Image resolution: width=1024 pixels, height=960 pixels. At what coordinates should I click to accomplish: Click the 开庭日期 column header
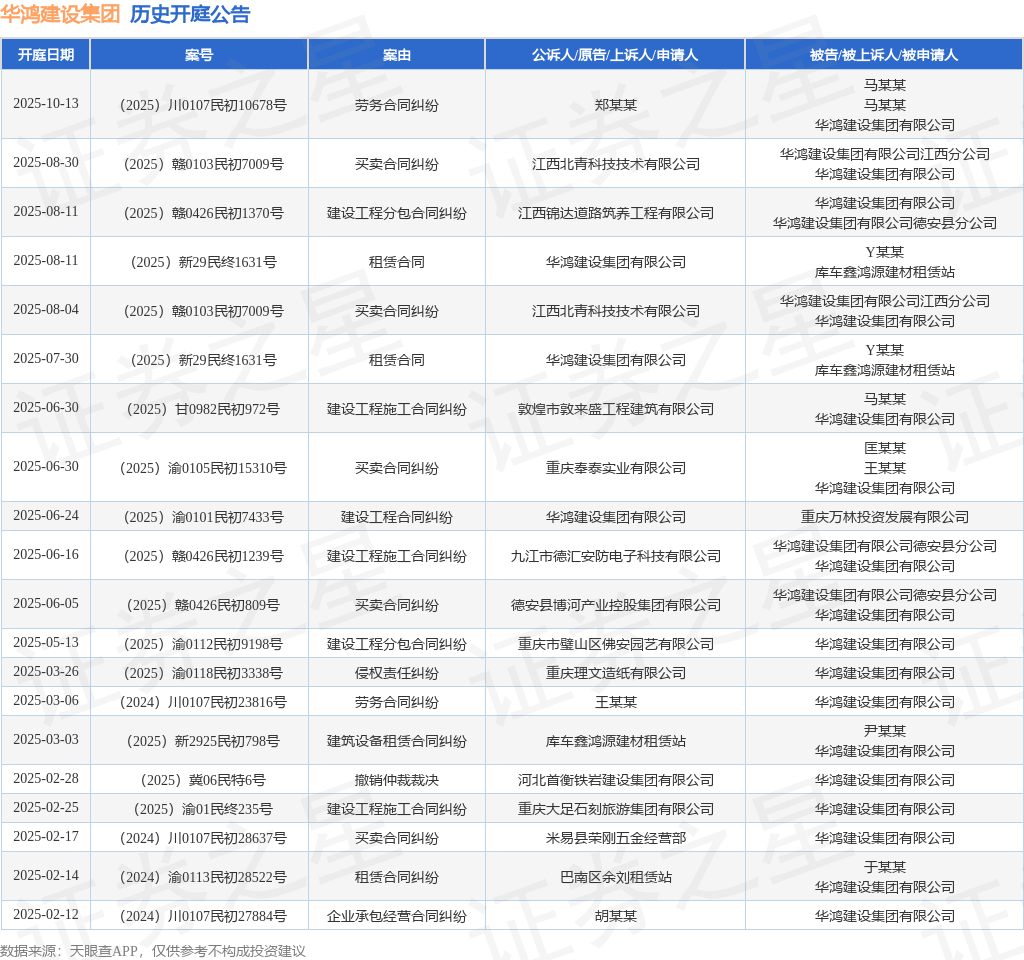46,55
